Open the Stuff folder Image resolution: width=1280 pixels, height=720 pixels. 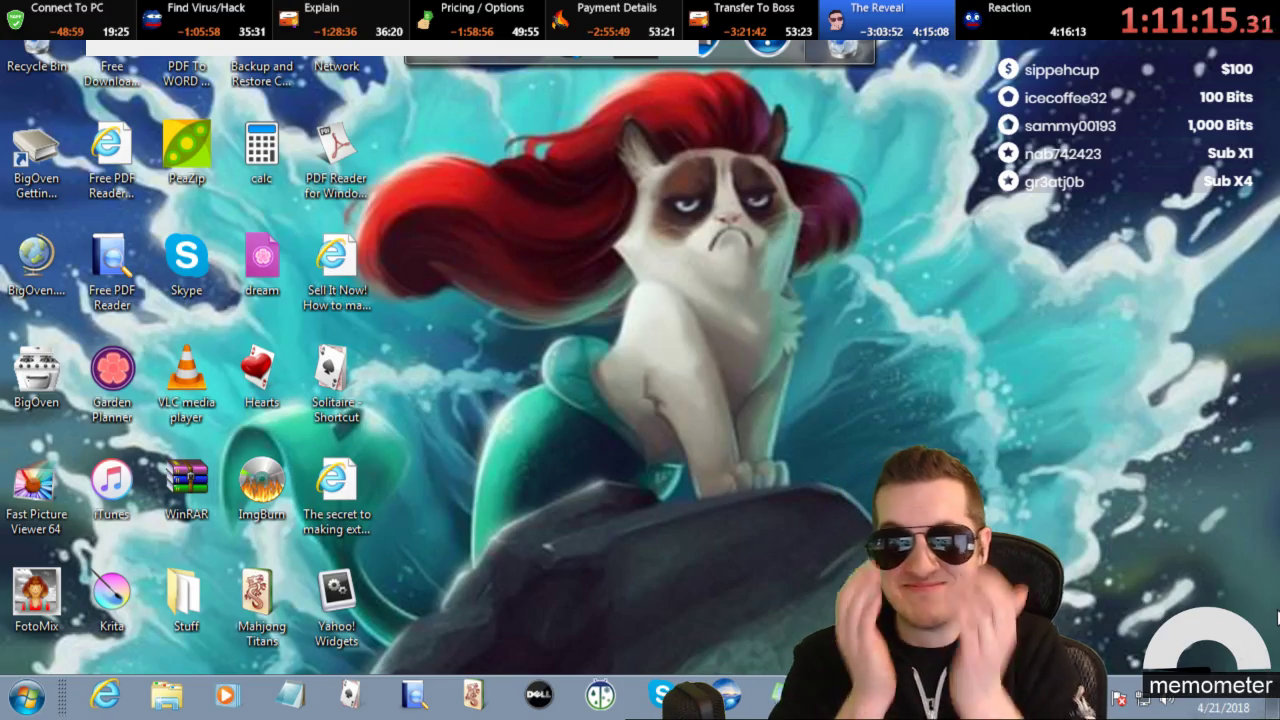[186, 601]
